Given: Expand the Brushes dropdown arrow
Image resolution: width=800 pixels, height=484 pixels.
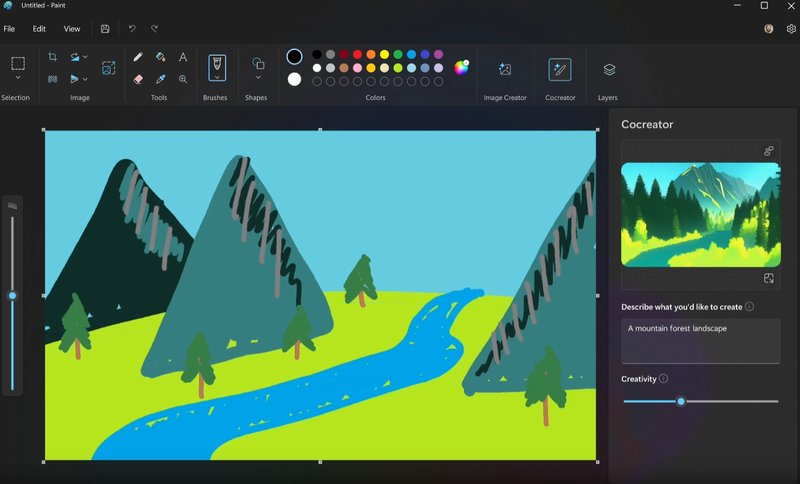Looking at the screenshot, I should coord(217,77).
